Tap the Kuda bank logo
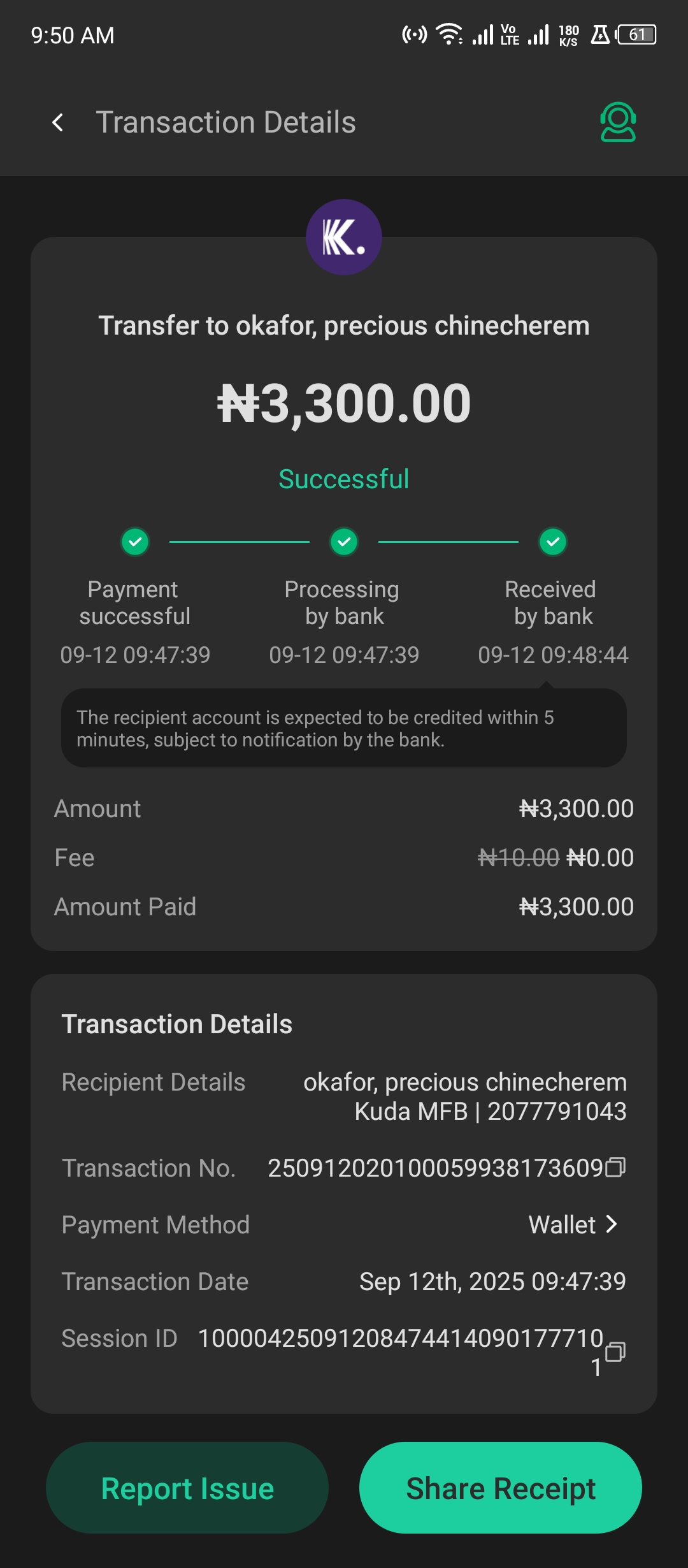Viewport: 688px width, 1568px height. [344, 237]
